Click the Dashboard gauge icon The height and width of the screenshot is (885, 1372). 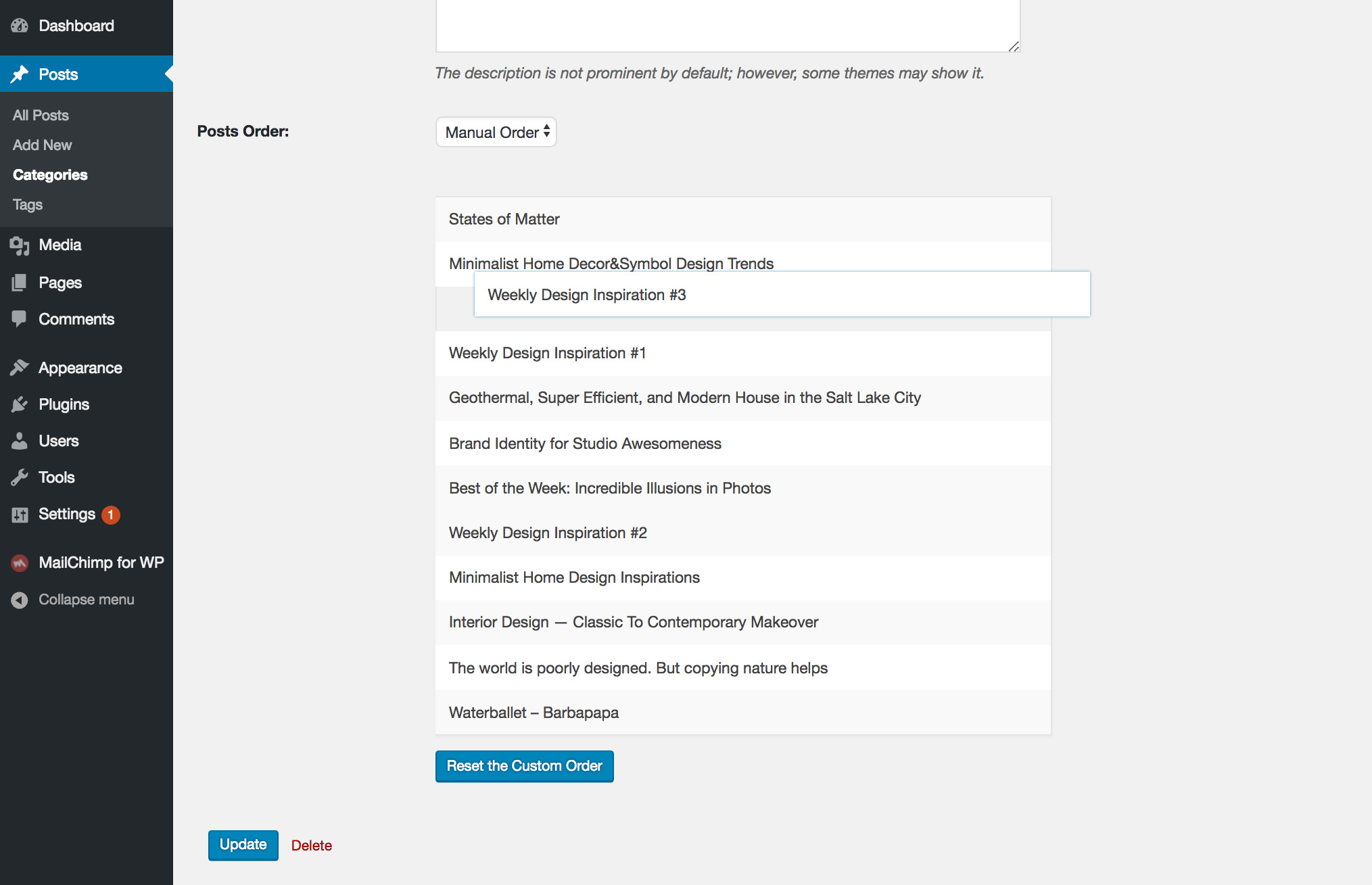(x=20, y=26)
